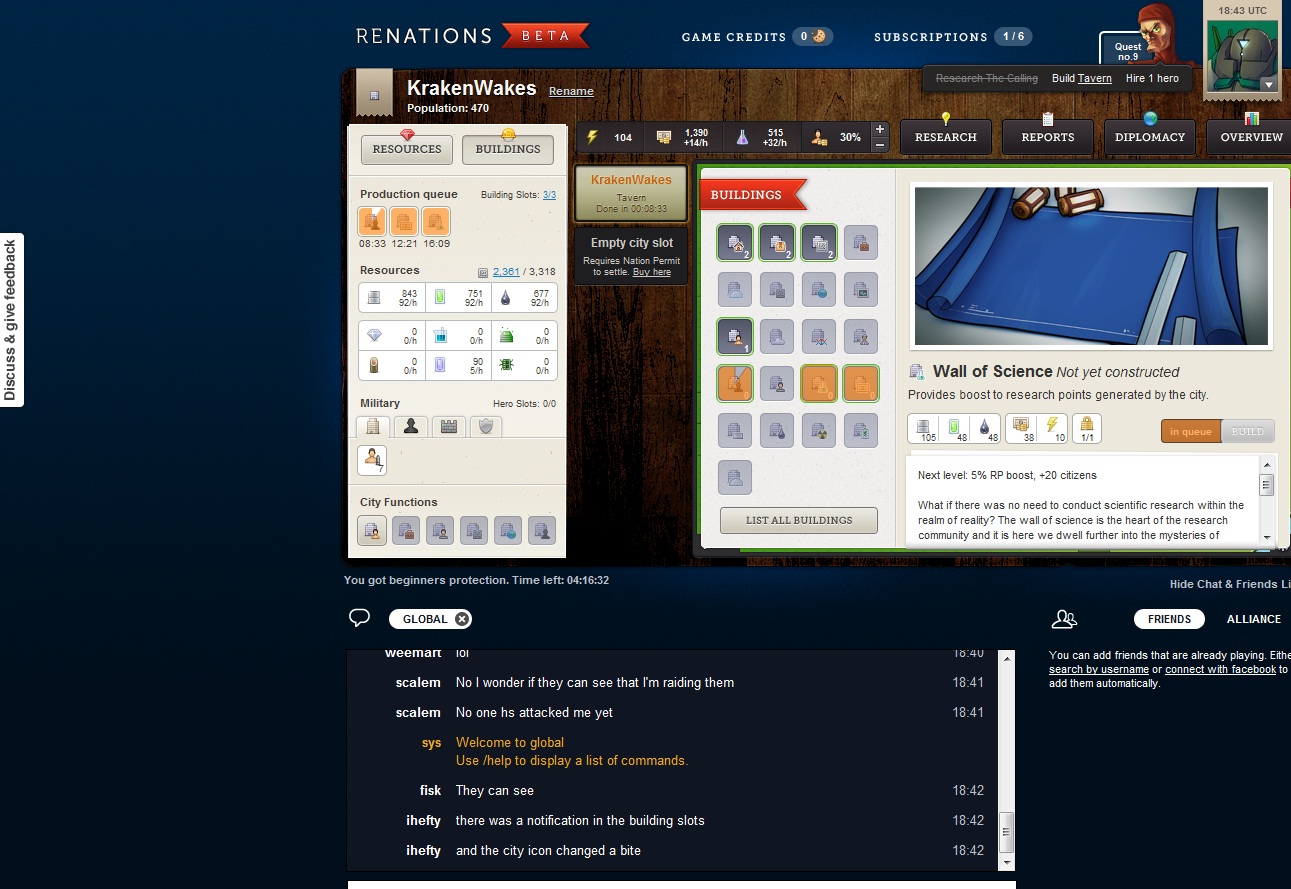Screen dimensions: 1291x889
Task: Open the OVERVIEW menu
Action: 1251,137
